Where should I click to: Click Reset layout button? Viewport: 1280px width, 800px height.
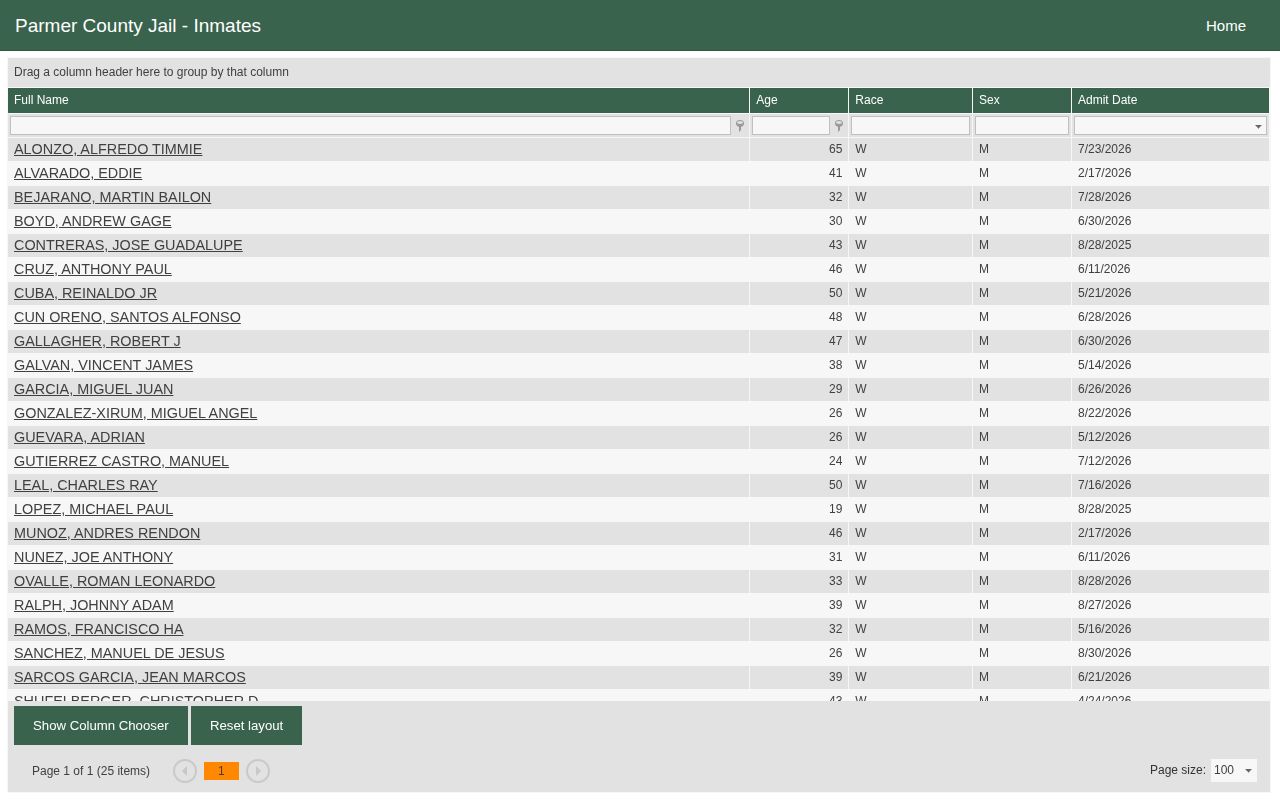pyautogui.click(x=246, y=726)
